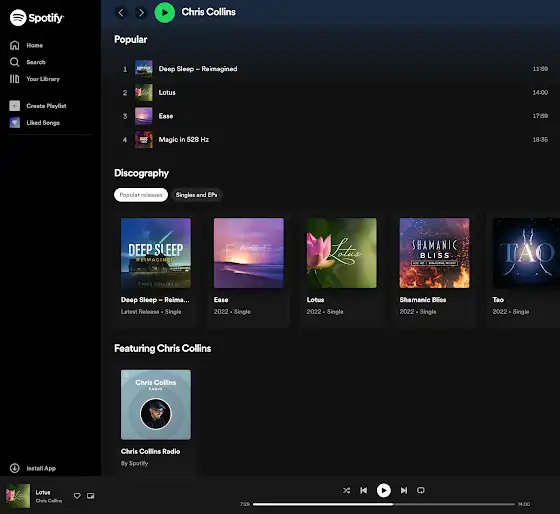Click the Popular section heading
The height and width of the screenshot is (514, 560).
click(131, 40)
